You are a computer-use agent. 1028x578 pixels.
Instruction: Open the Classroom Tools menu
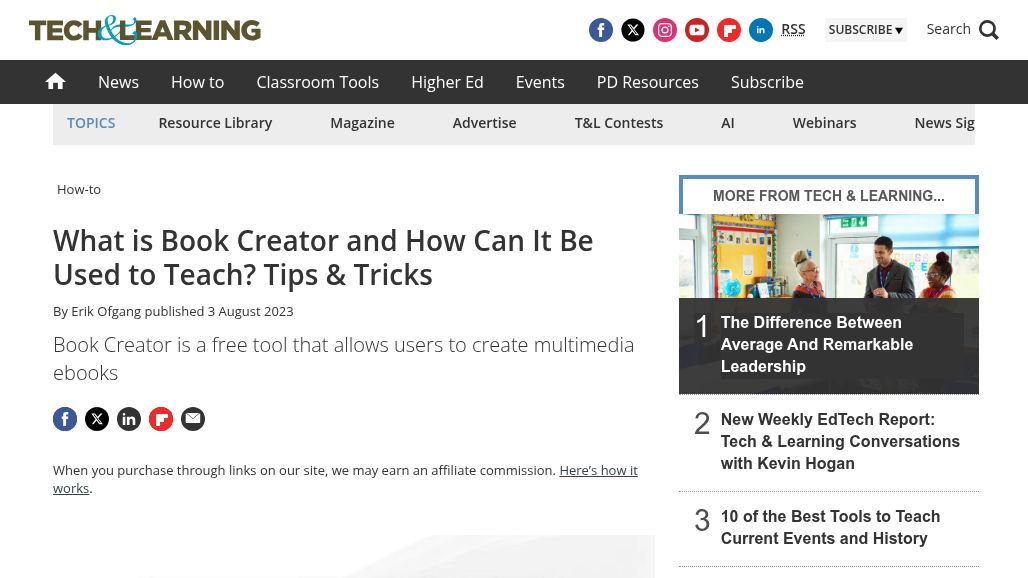pyautogui.click(x=317, y=82)
